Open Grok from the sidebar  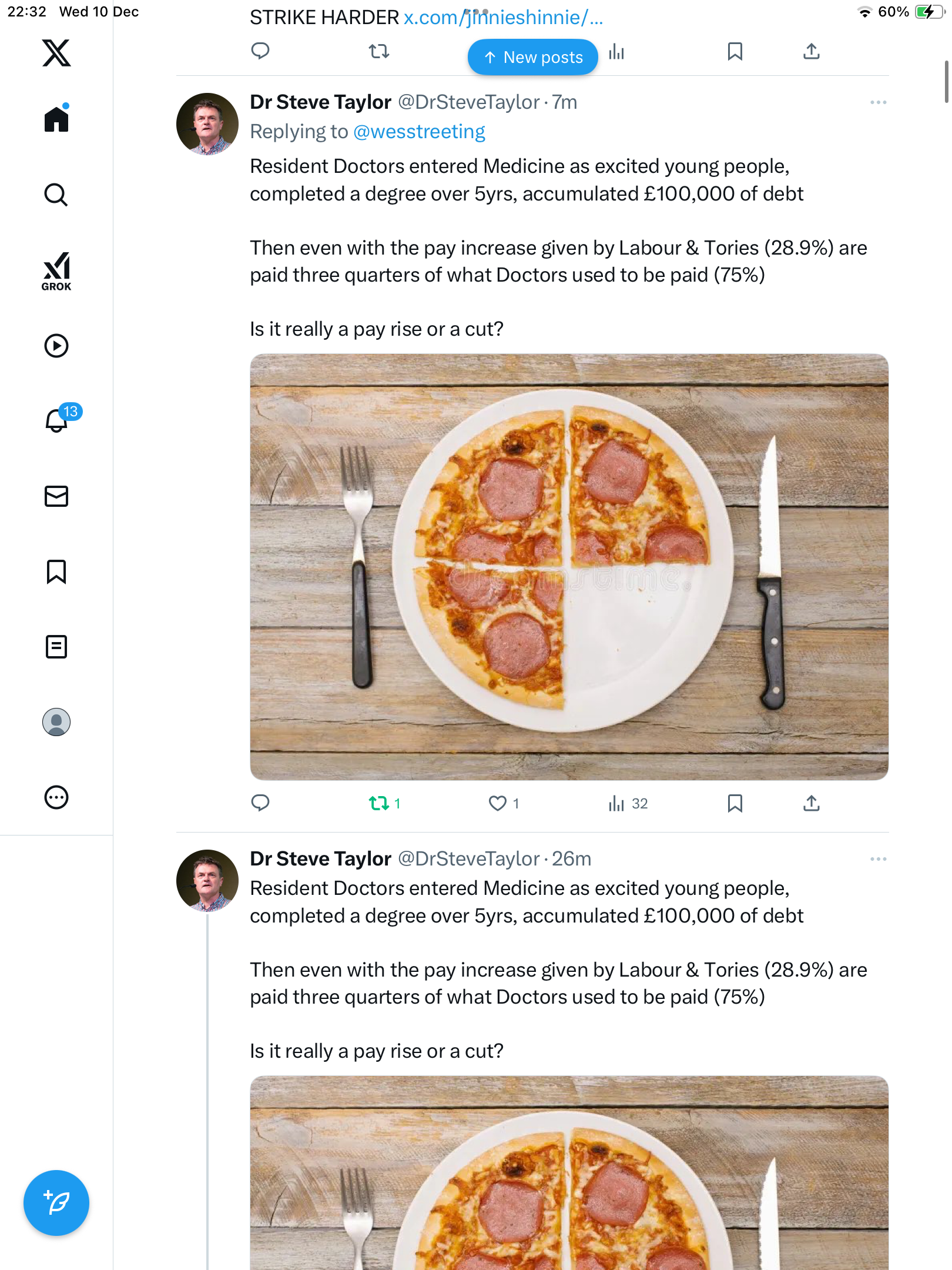(56, 271)
